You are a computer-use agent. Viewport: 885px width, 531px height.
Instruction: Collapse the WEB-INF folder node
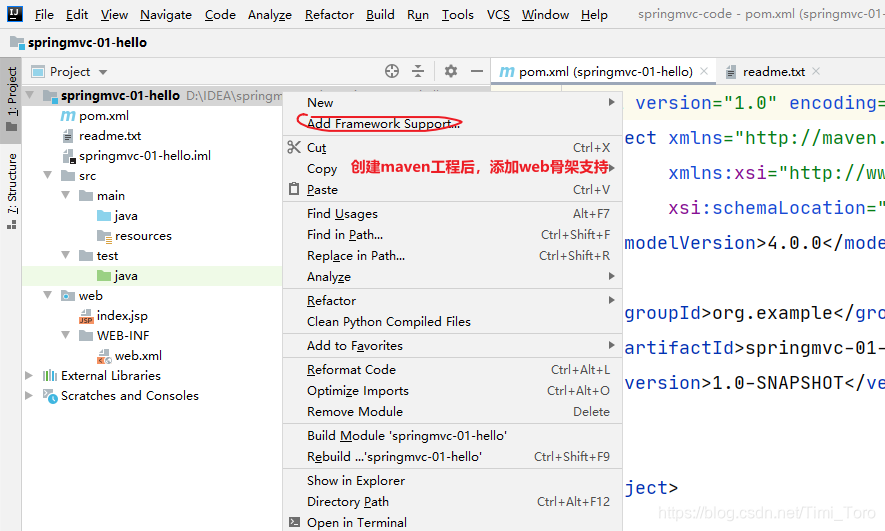66,335
